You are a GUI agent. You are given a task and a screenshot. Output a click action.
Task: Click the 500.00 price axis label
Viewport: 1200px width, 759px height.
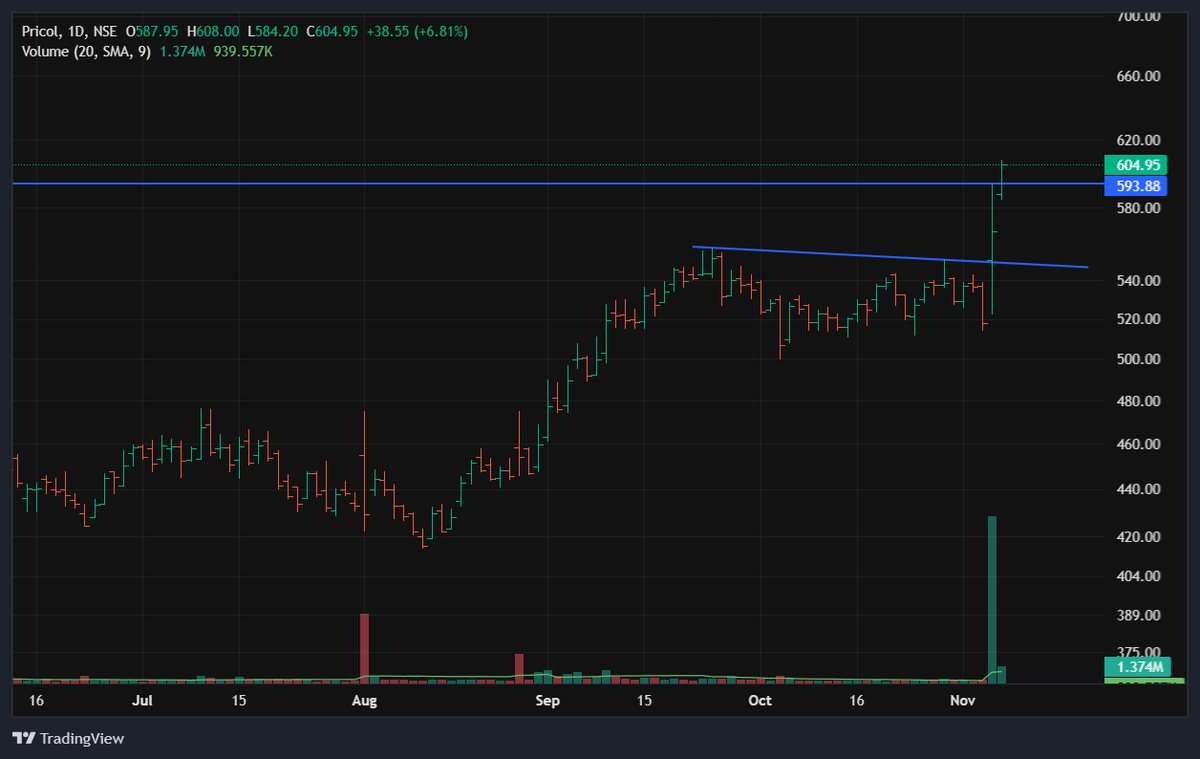point(1138,359)
